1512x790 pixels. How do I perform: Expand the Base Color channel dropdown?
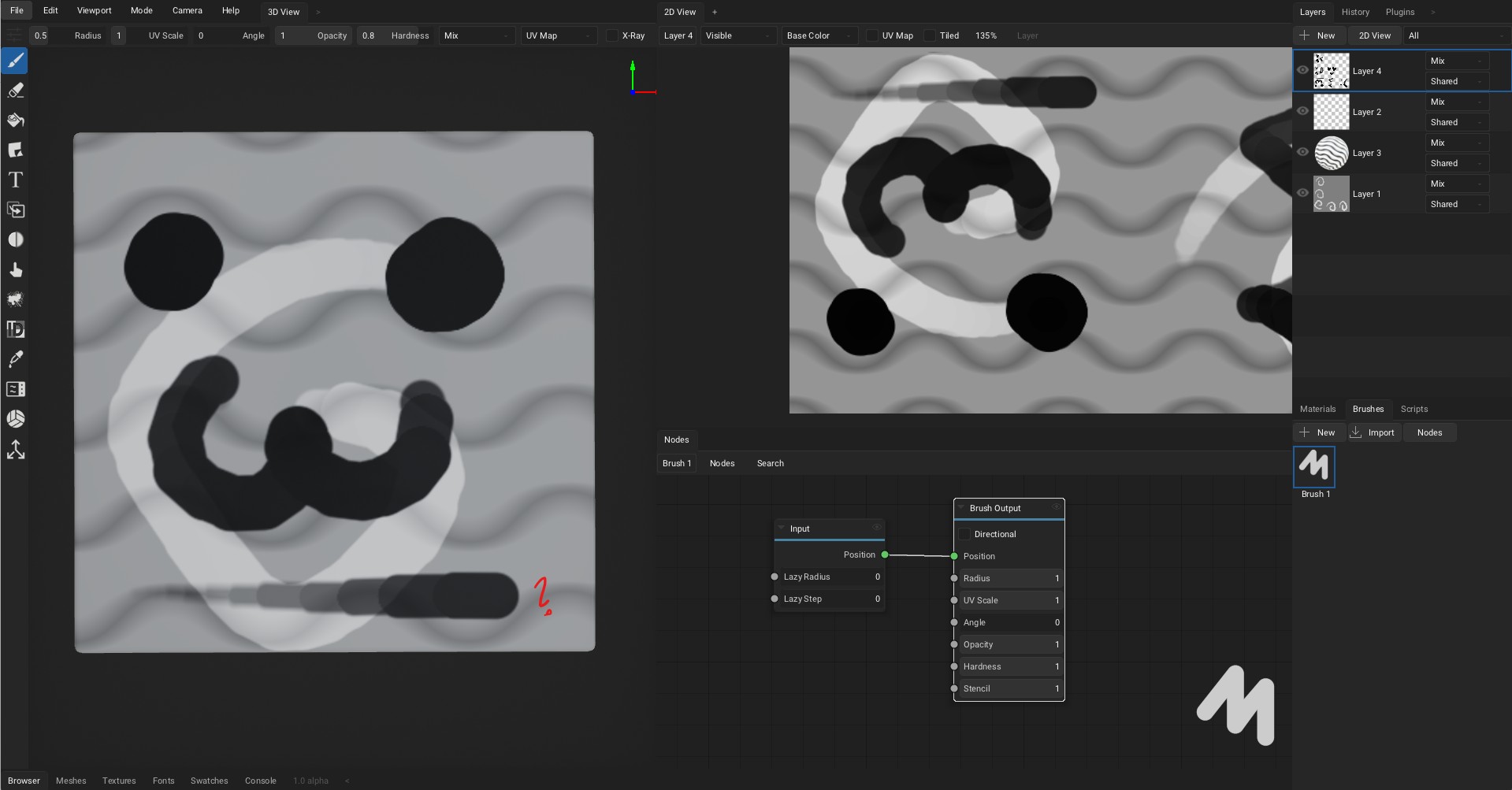(x=819, y=35)
